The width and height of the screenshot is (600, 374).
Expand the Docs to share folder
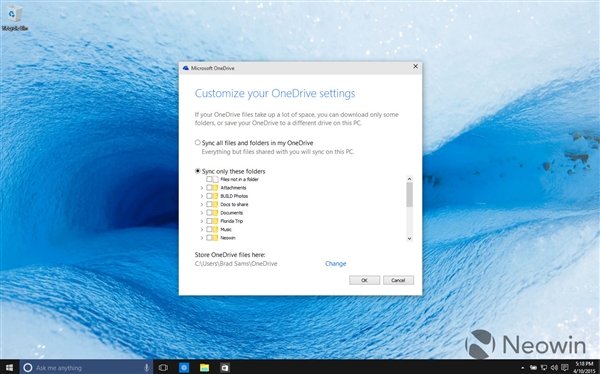[202, 204]
